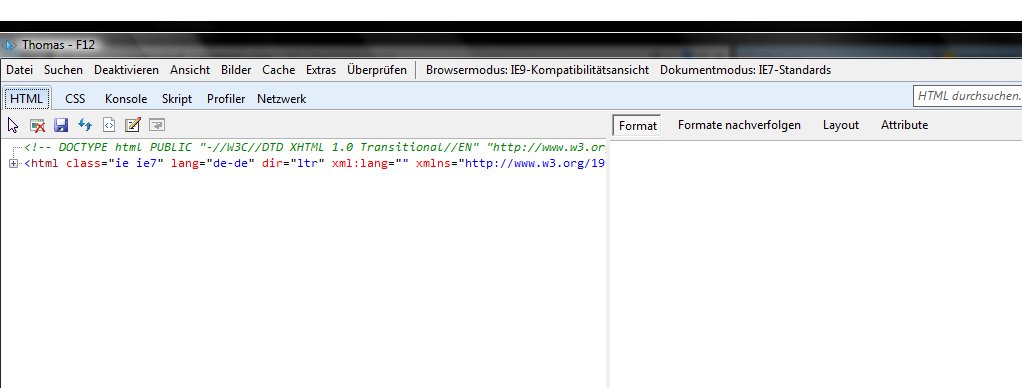Click the grayed word wrap toolbar icon
The height and width of the screenshot is (388, 1022).
click(x=156, y=125)
